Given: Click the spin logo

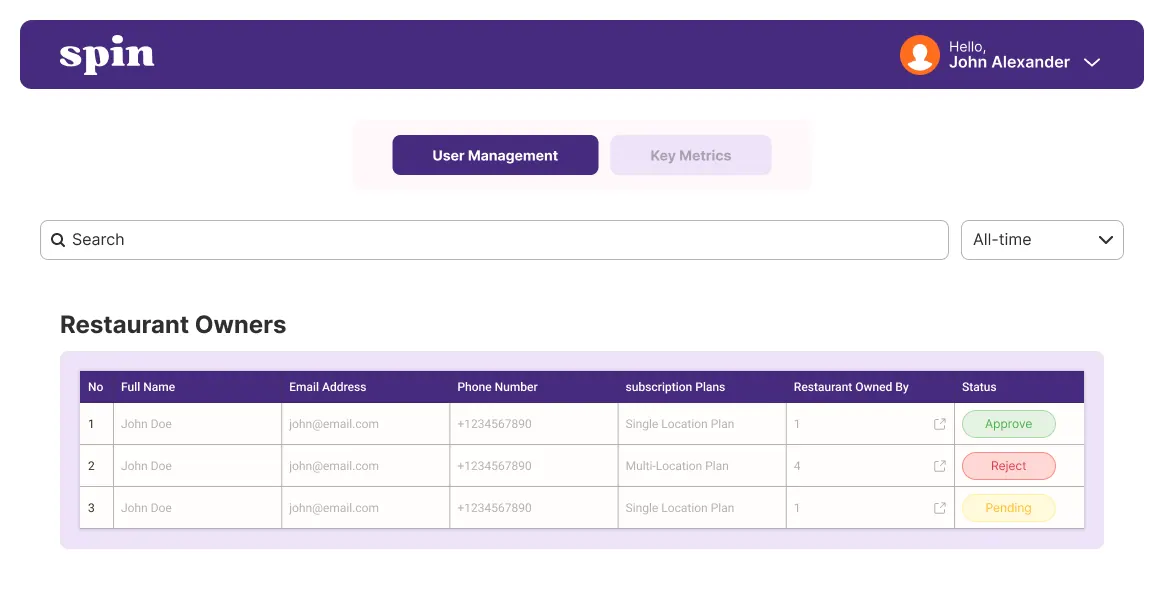Looking at the screenshot, I should pos(107,54).
